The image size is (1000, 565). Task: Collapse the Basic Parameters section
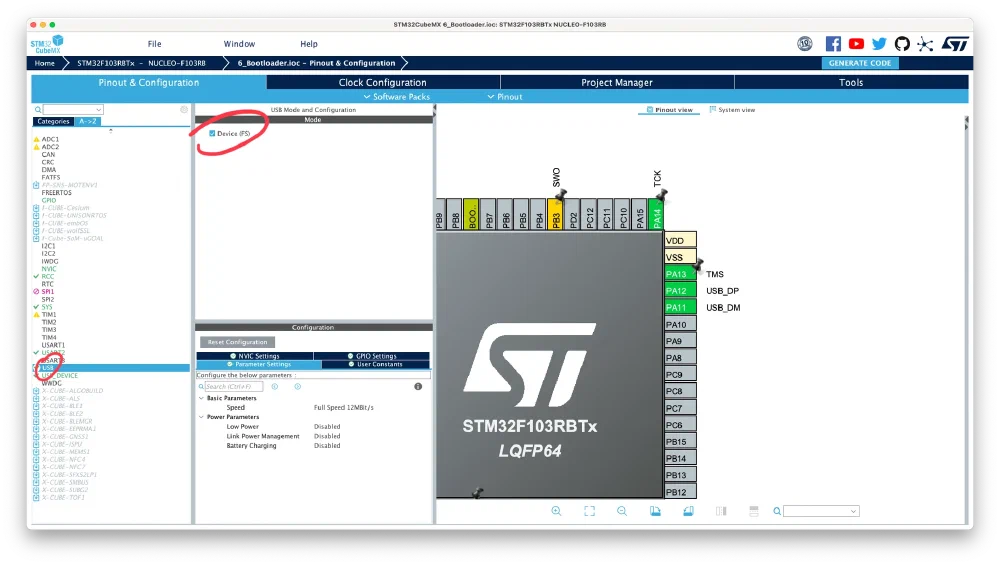(200, 398)
